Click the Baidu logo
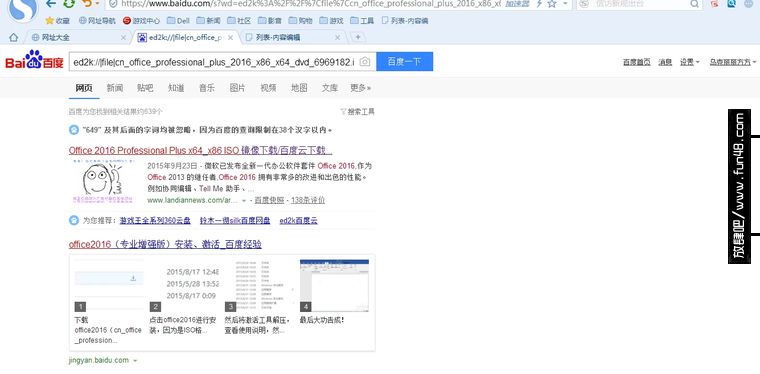The height and width of the screenshot is (374, 760). point(34,60)
